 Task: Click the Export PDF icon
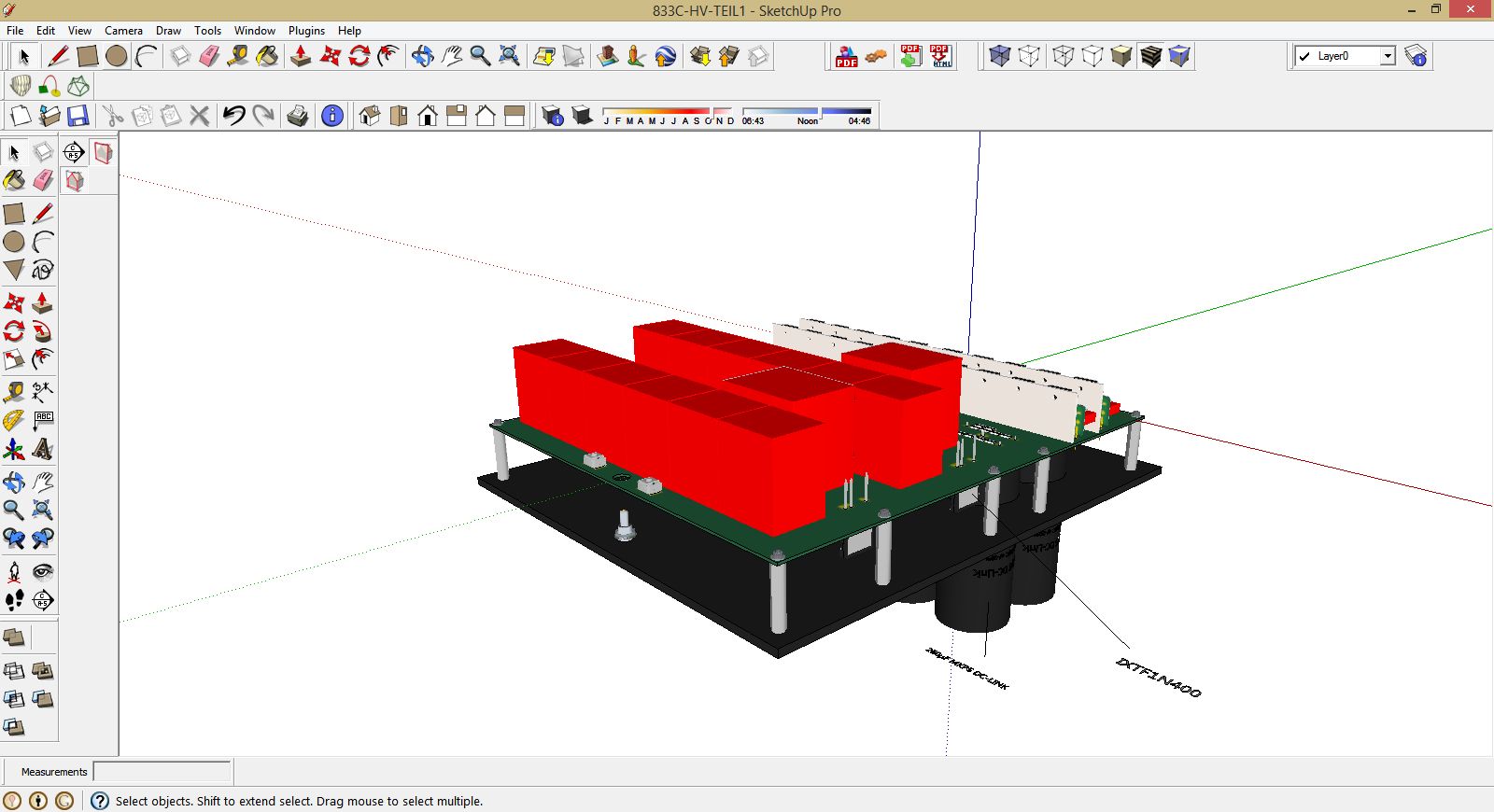coord(846,56)
